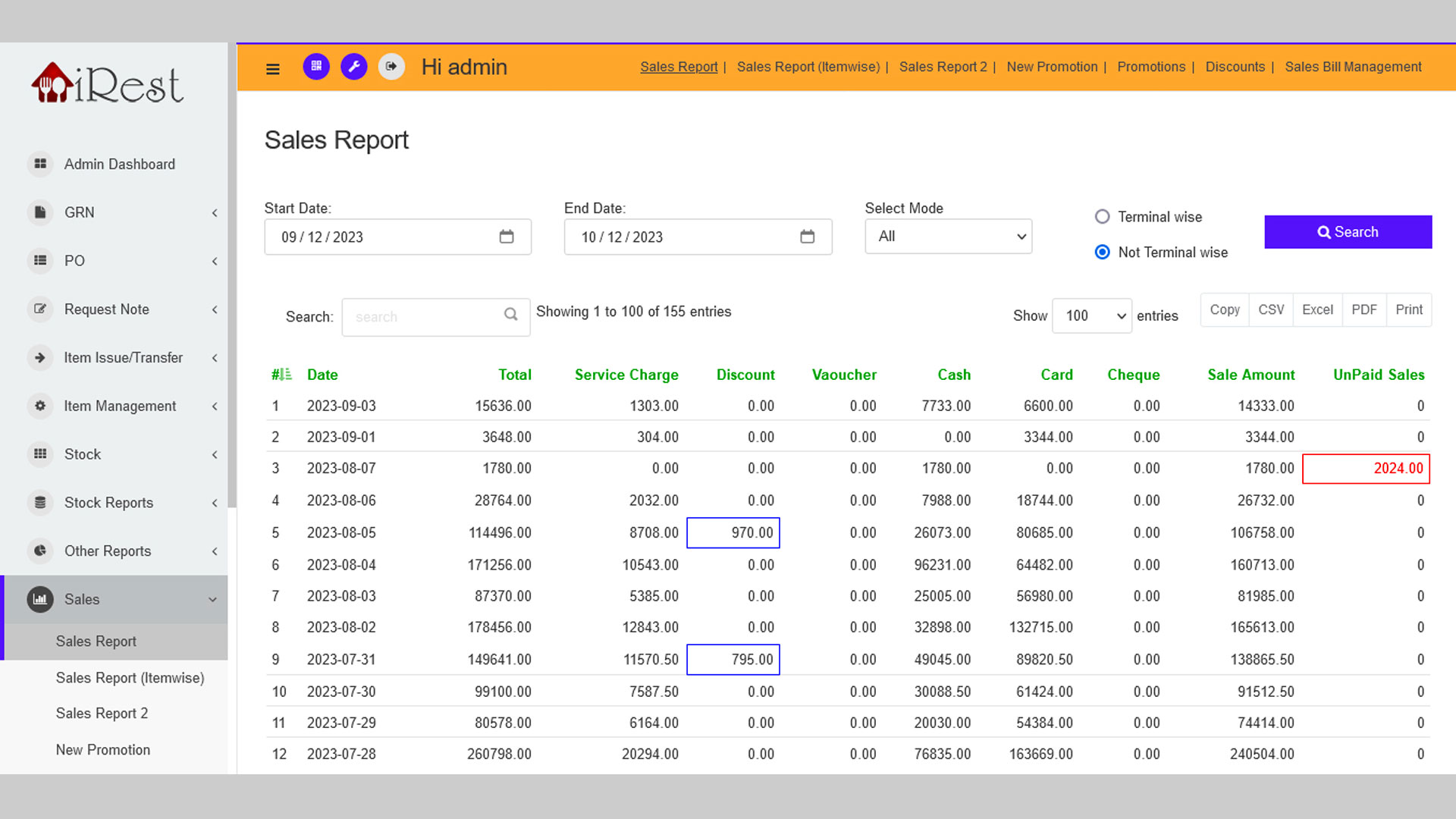
Task: Click the purple grid icon in header
Action: tap(316, 67)
